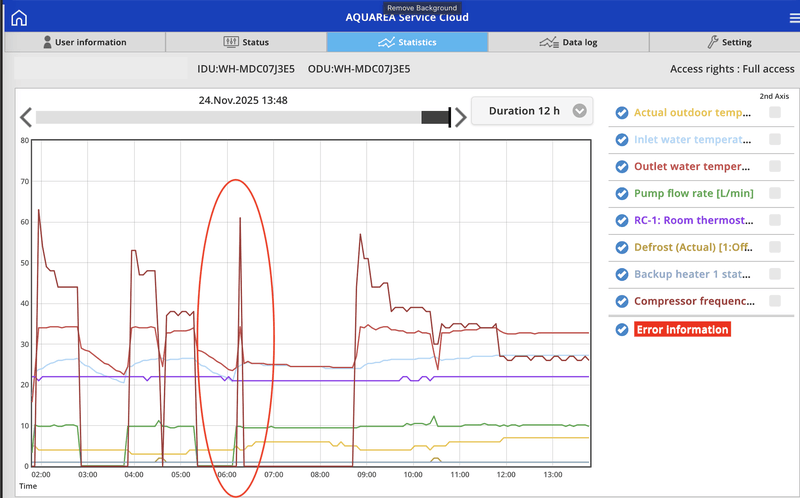This screenshot has height=498, width=800.
Task: Click the 12:00 time axis label
Action: [506, 475]
